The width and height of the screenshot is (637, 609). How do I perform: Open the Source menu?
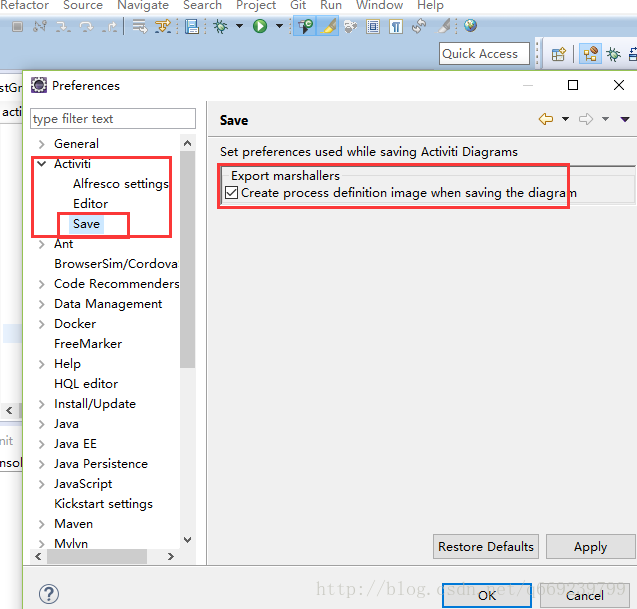tap(83, 5)
